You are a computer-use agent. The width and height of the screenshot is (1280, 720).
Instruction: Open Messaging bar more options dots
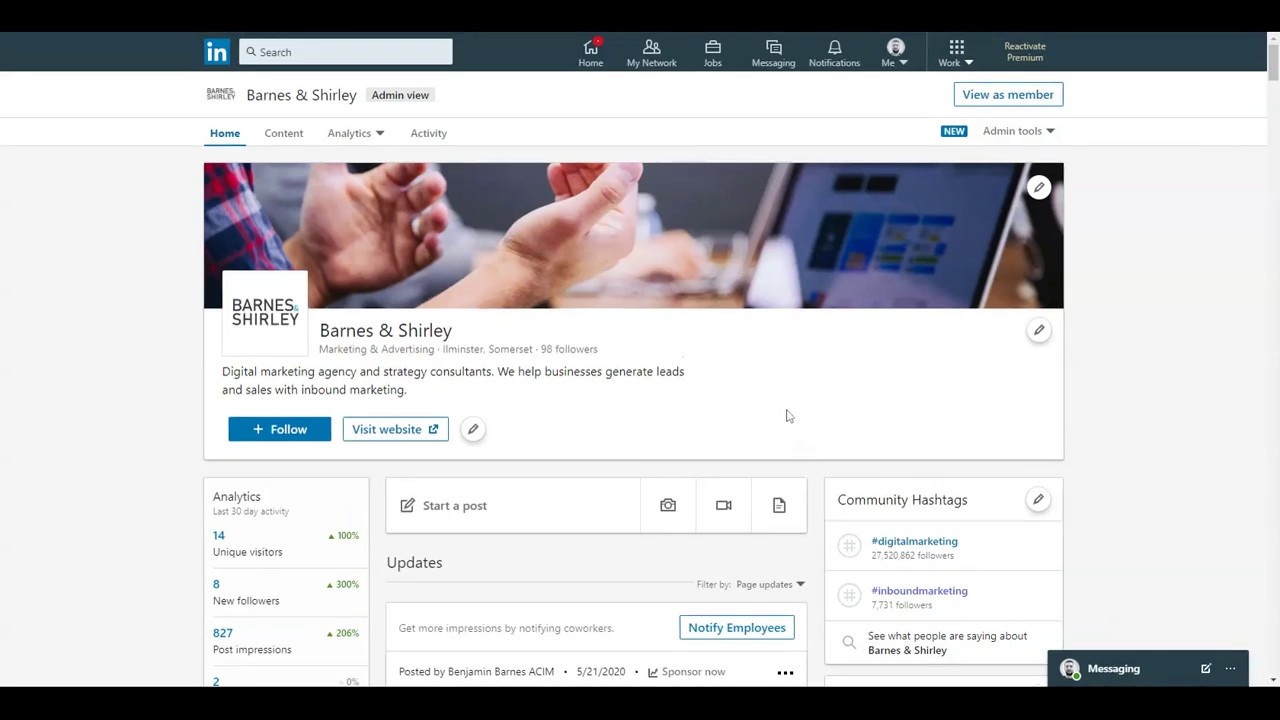pos(1231,669)
